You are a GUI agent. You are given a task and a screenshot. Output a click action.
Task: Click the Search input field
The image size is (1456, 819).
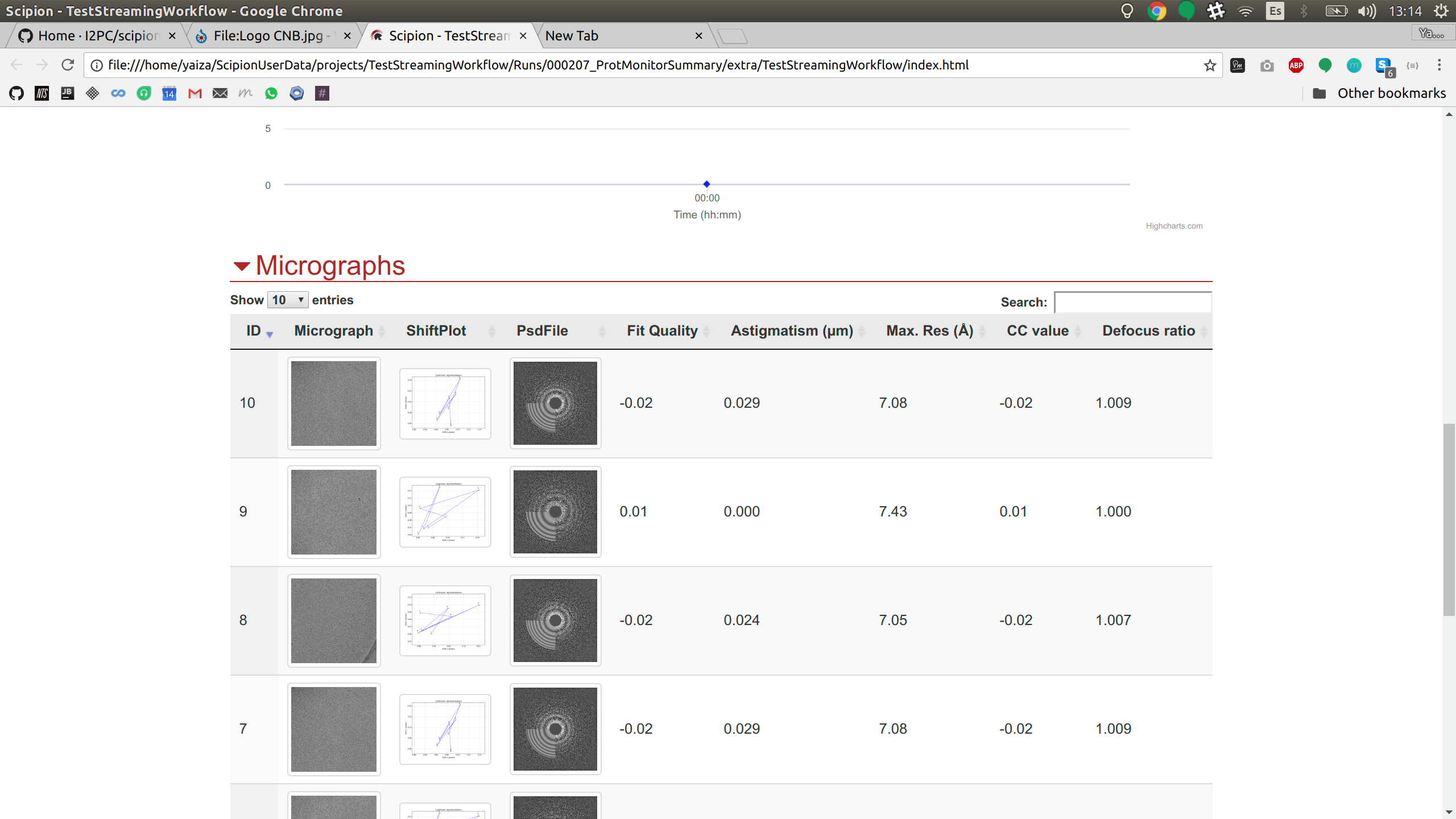click(x=1133, y=302)
